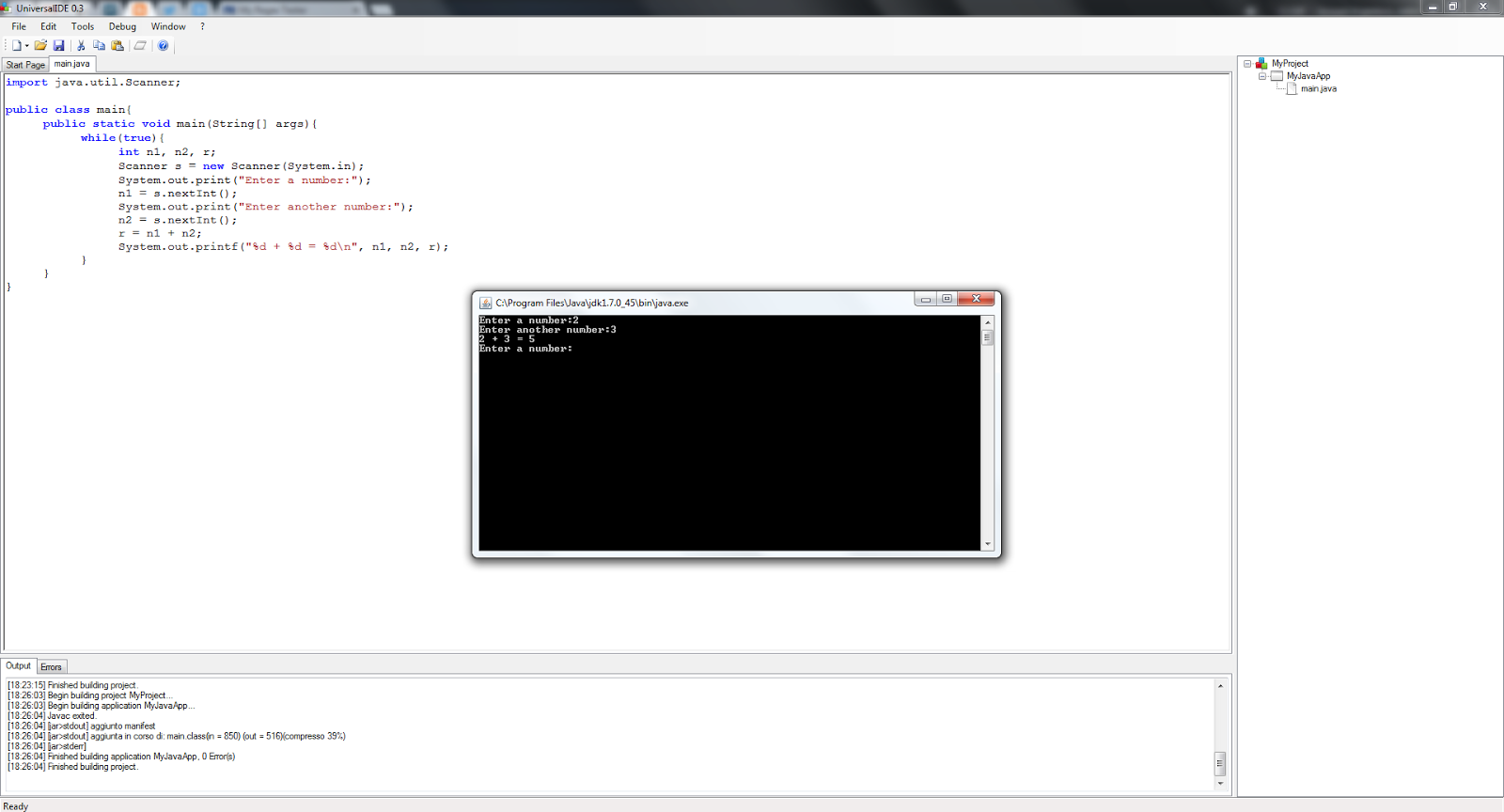1504x812 pixels.
Task: Switch to the Output tab
Action: (x=19, y=665)
